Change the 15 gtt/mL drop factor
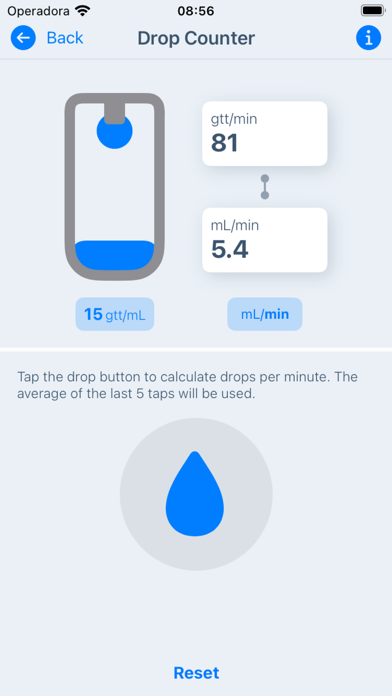The image size is (392, 696). (115, 314)
